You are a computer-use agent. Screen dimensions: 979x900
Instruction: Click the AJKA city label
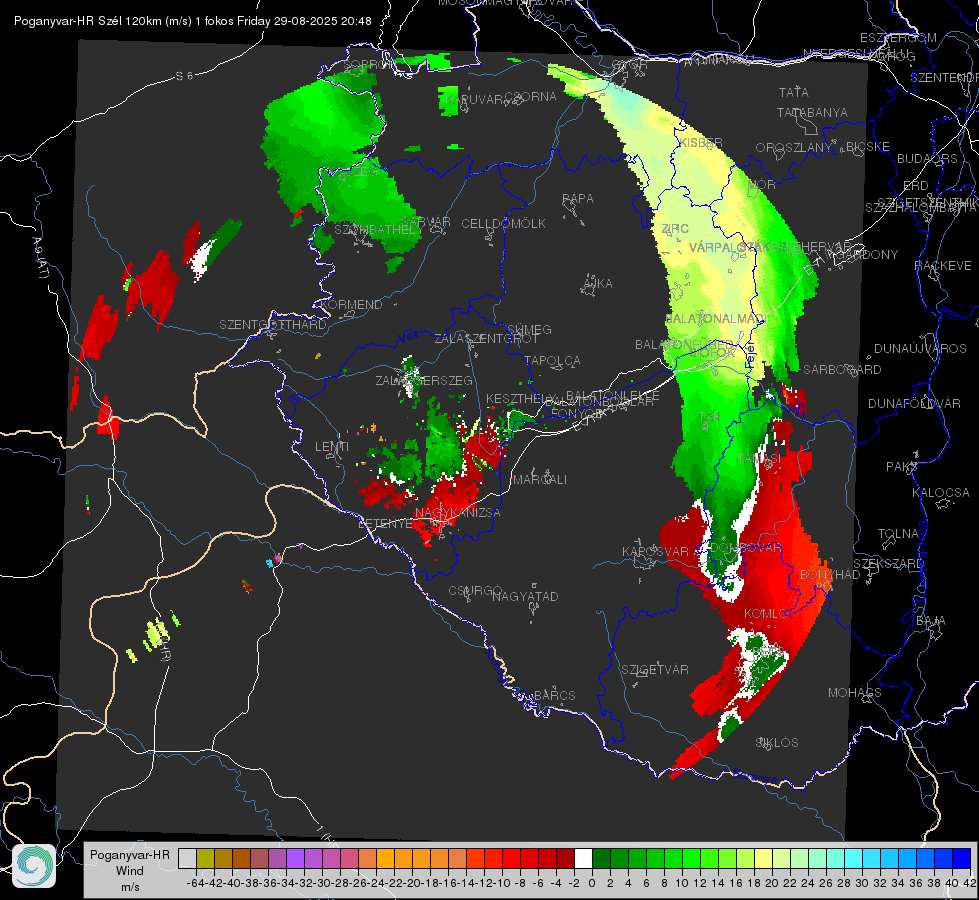click(598, 283)
